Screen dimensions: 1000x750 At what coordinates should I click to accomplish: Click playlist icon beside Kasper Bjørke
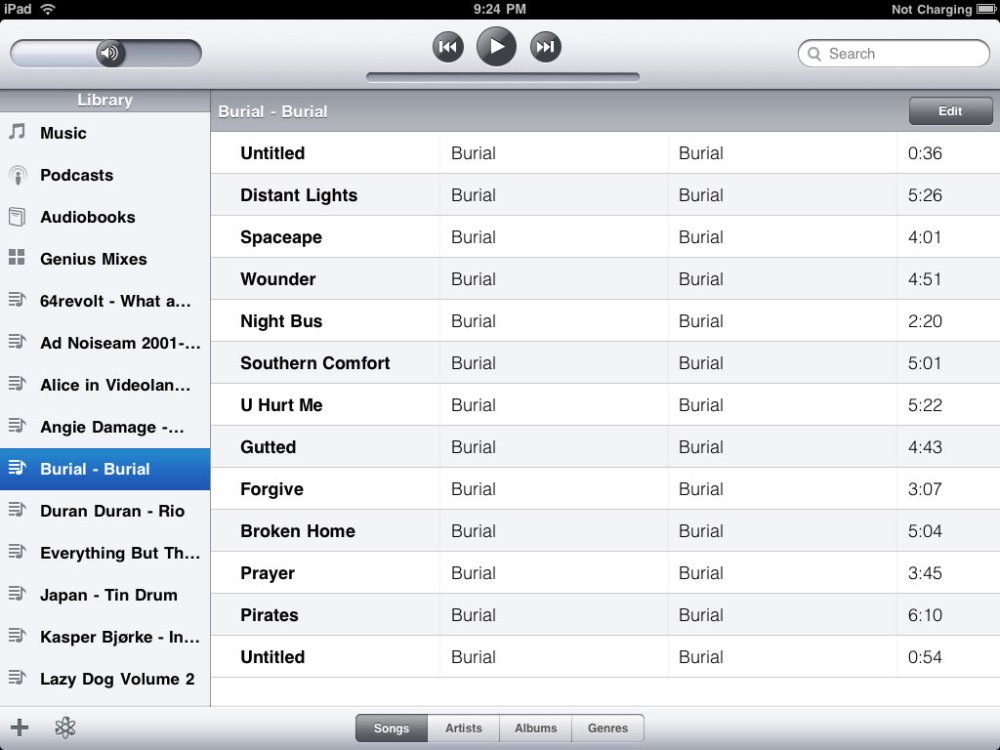[x=17, y=636]
